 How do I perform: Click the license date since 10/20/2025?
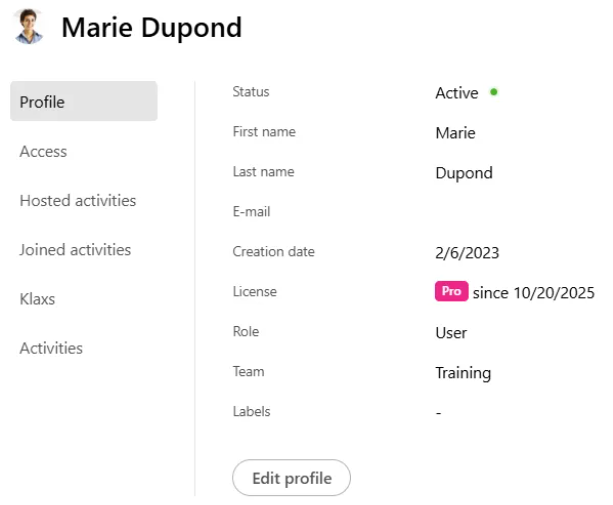pyautogui.click(x=533, y=293)
